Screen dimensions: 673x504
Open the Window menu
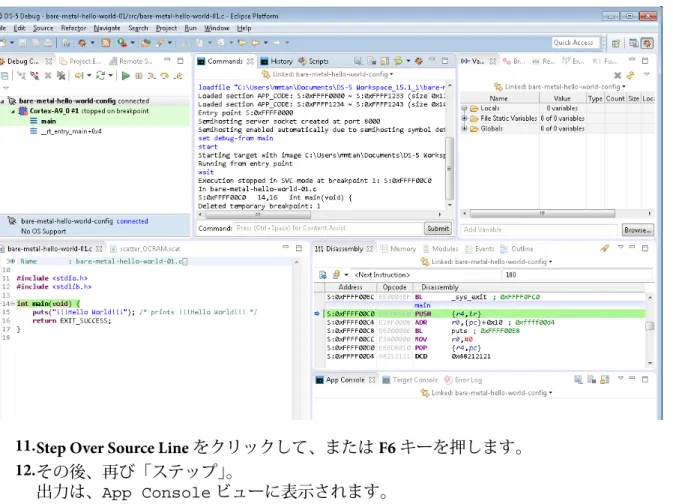coord(216,28)
